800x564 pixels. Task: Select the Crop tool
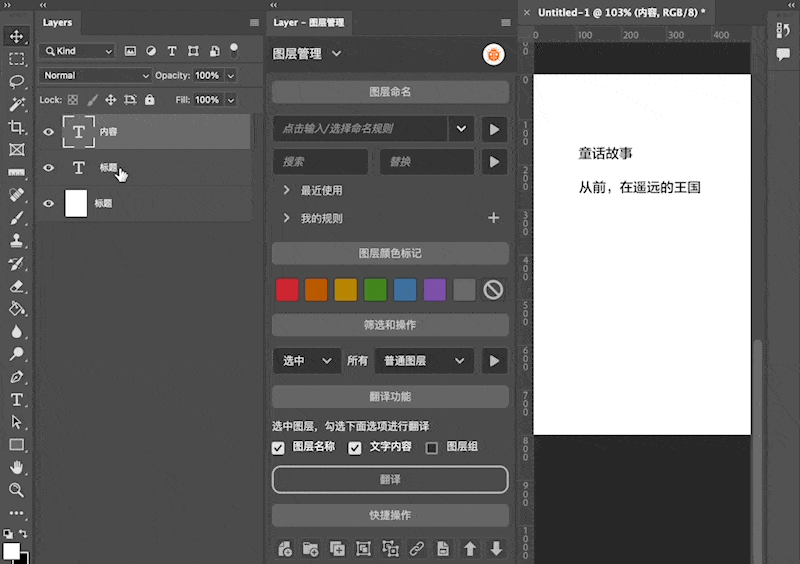click(x=16, y=127)
